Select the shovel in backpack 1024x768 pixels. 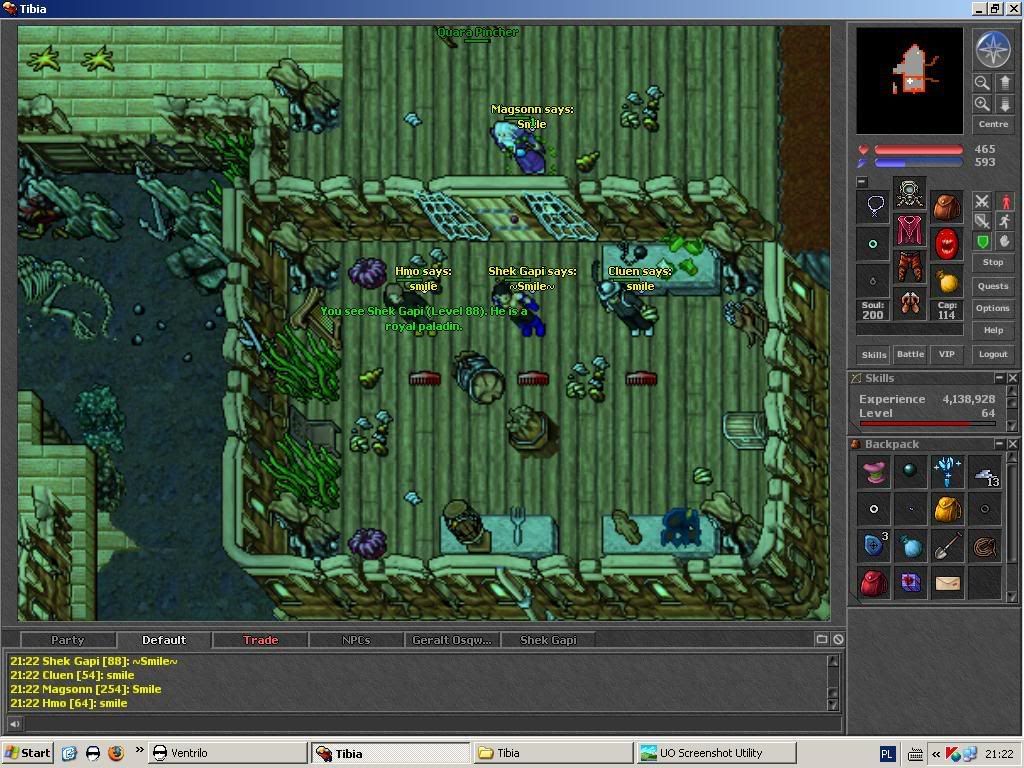946,545
